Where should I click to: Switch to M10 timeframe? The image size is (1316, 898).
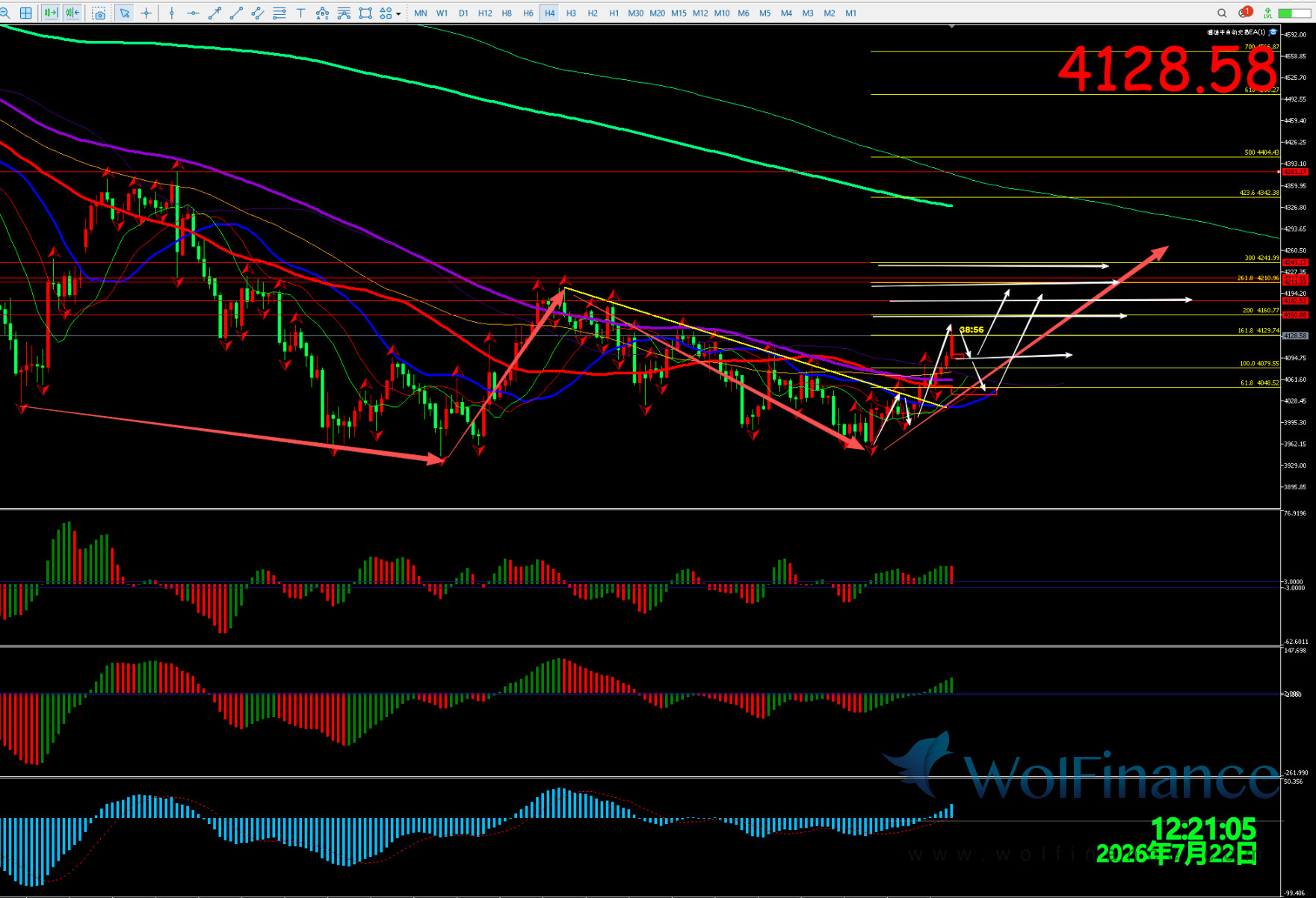coord(722,13)
